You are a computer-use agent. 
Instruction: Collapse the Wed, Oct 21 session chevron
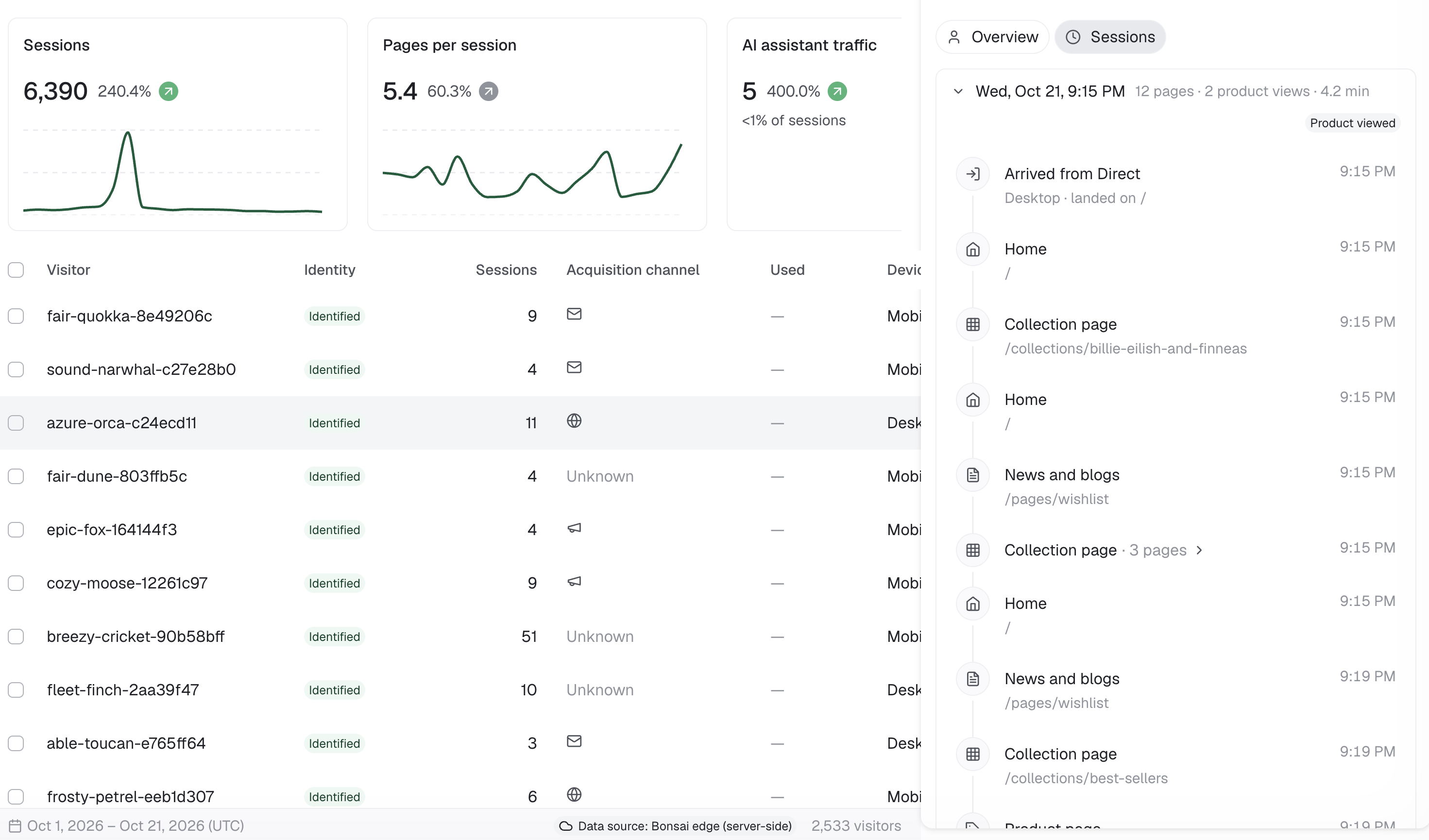point(958,91)
